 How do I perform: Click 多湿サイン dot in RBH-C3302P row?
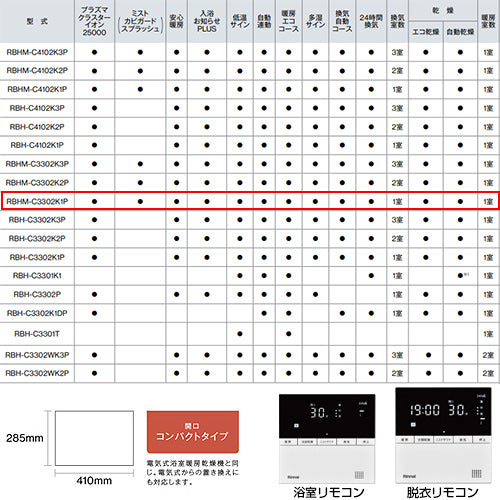click(x=315, y=294)
